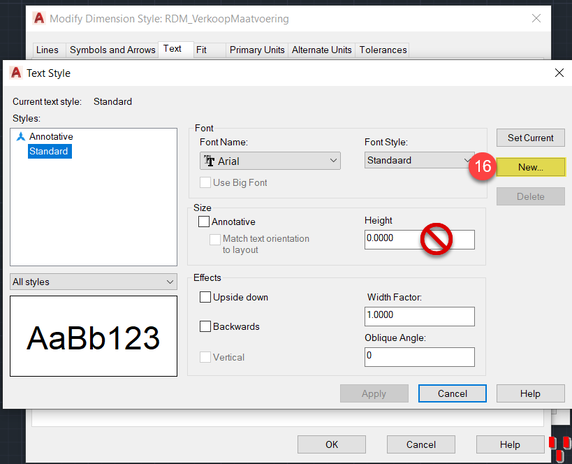Click the AutoCAD logo in Text Style title
This screenshot has height=464, width=572.
pyautogui.click(x=16, y=73)
